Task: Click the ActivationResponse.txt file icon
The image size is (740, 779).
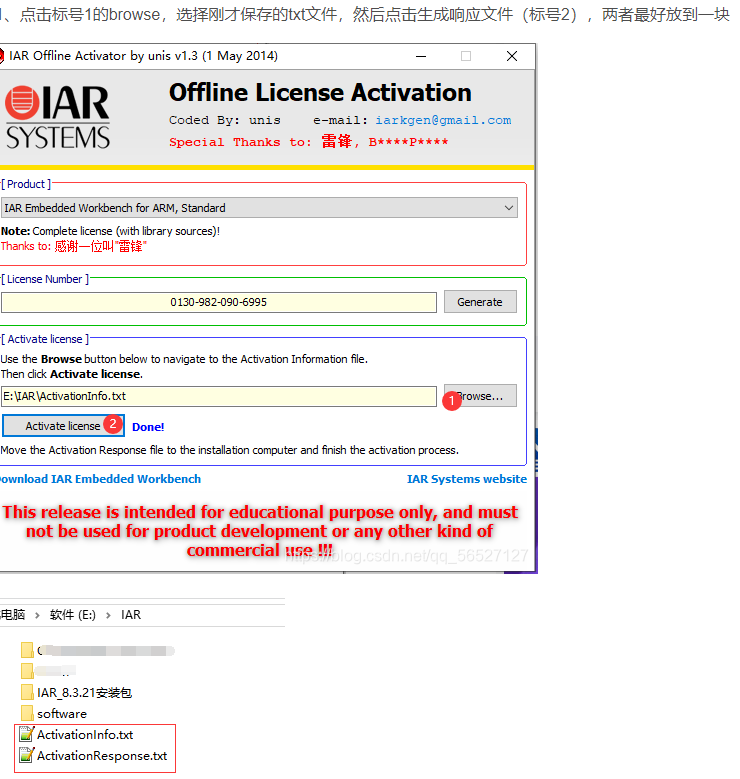Action: point(26,755)
